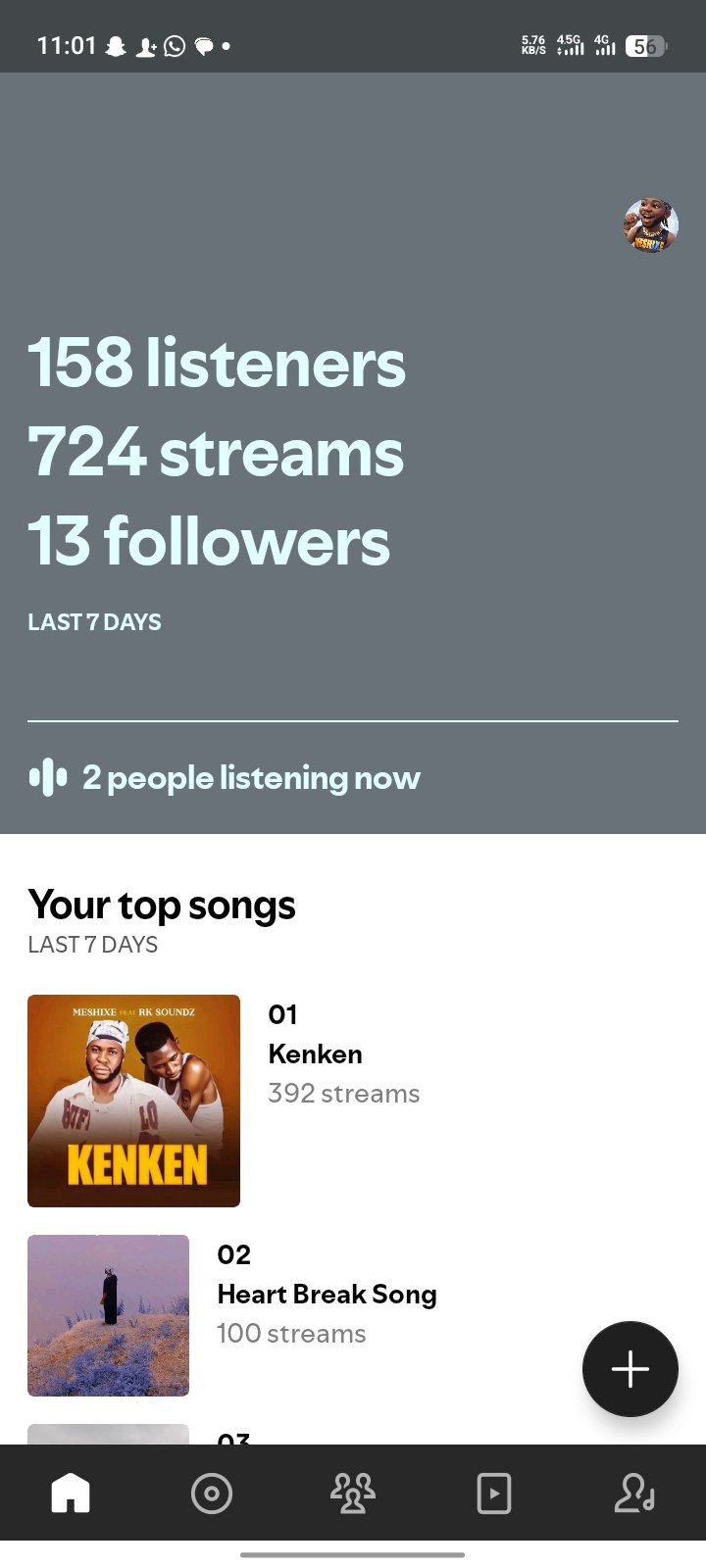Tap the Heart Break Song cover art
706x1568 pixels.
pos(108,1315)
